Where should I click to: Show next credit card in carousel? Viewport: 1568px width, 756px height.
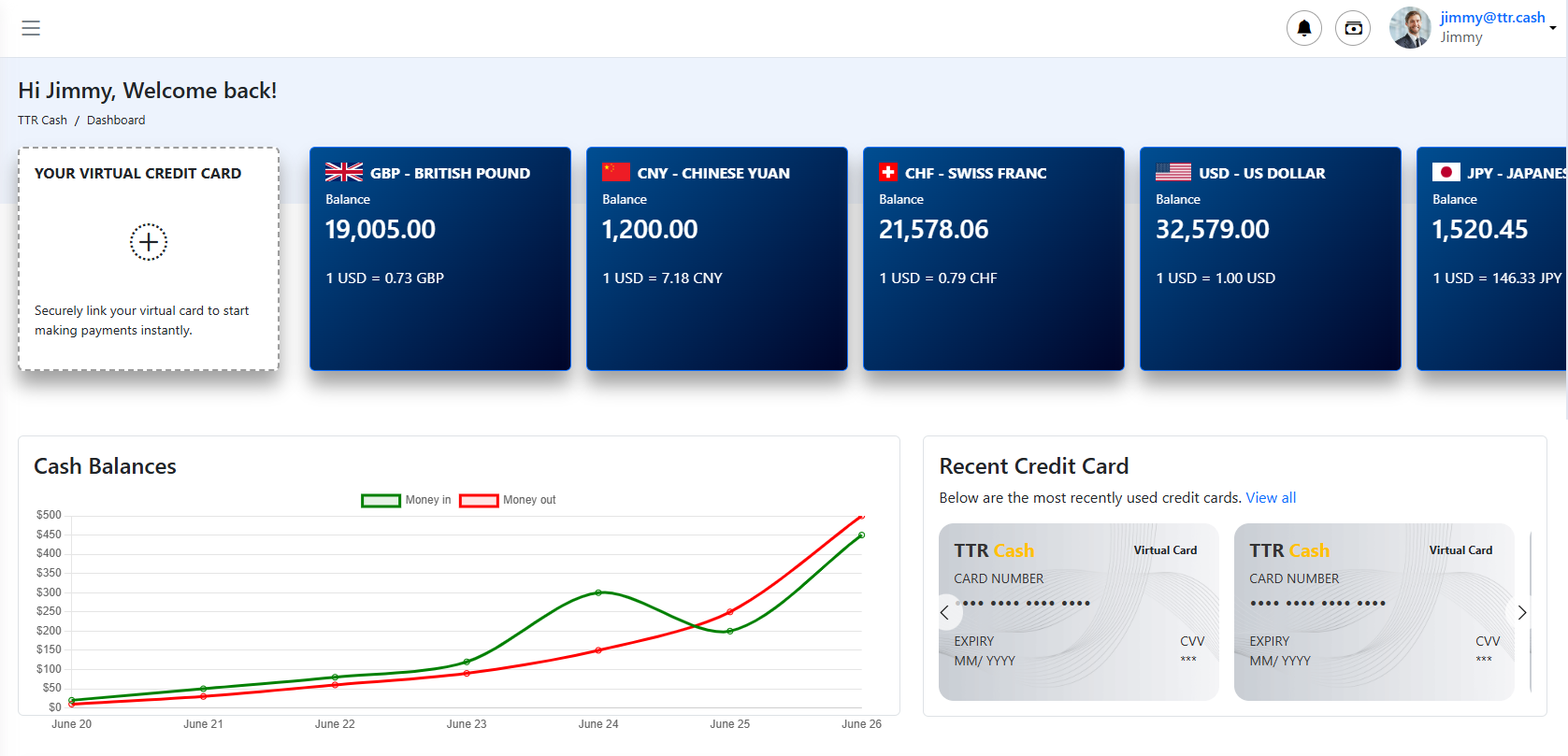(1522, 612)
